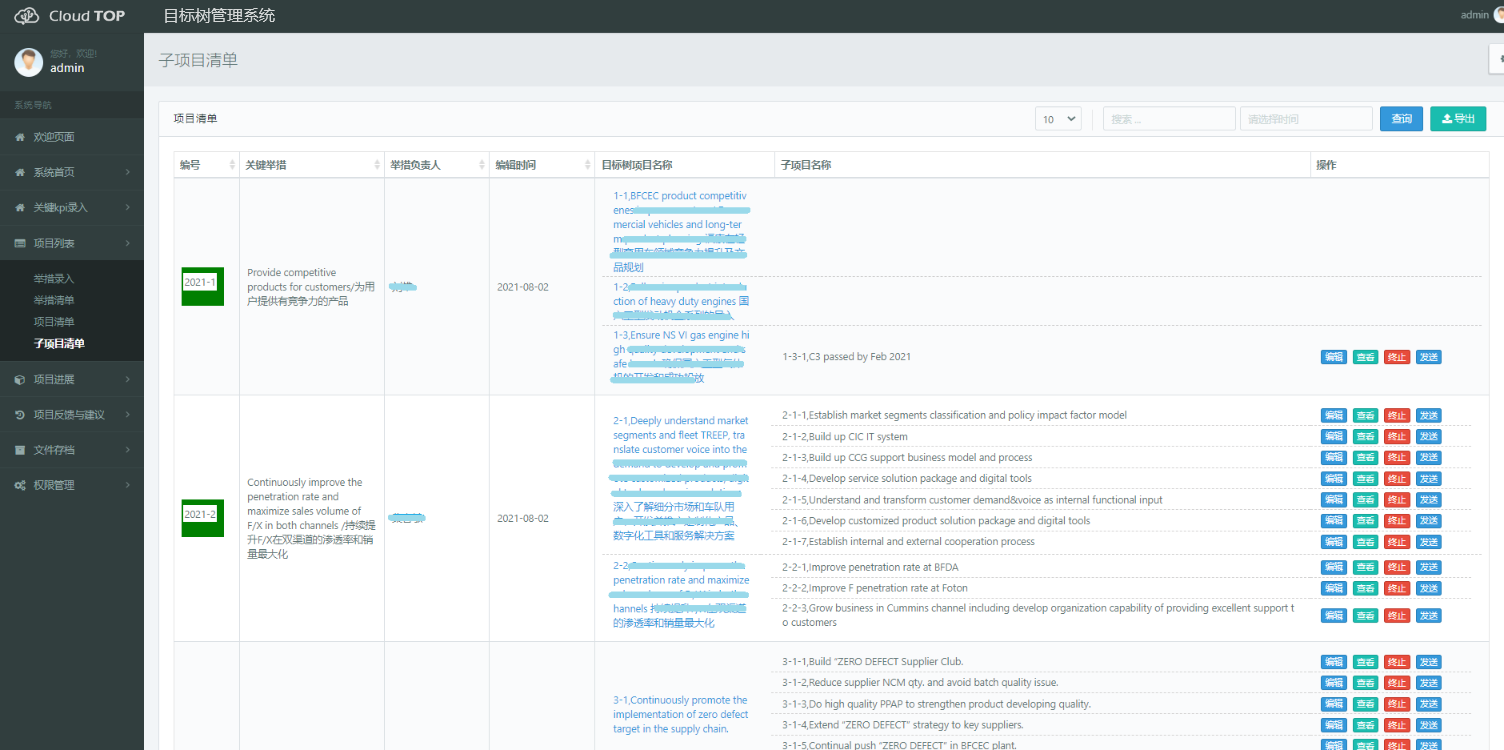Click 终止 for 1-3-1 C3 passed by Feb 2021
This screenshot has width=1504, height=750.
click(1397, 357)
